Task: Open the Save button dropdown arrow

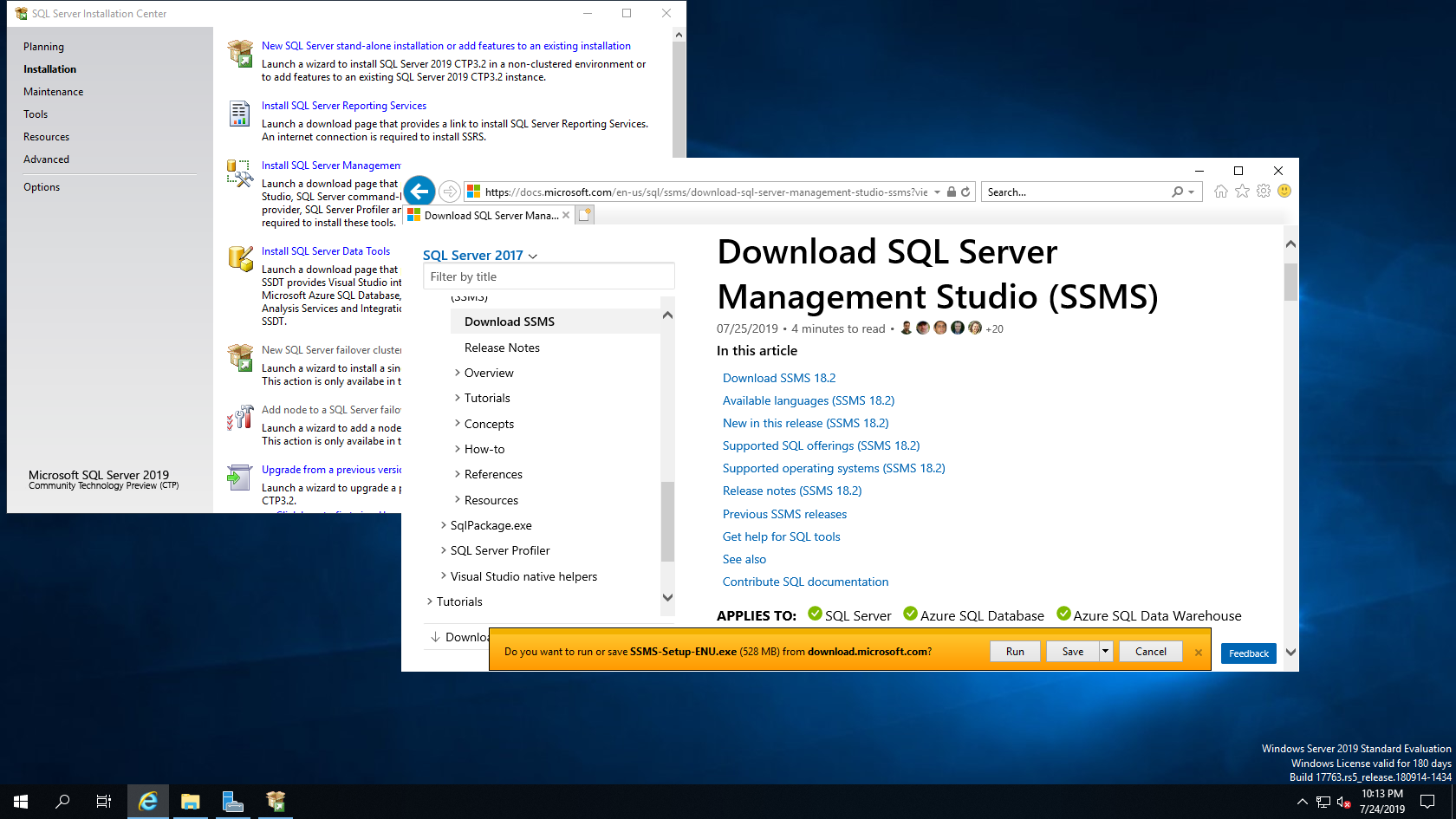Action: point(1106,652)
